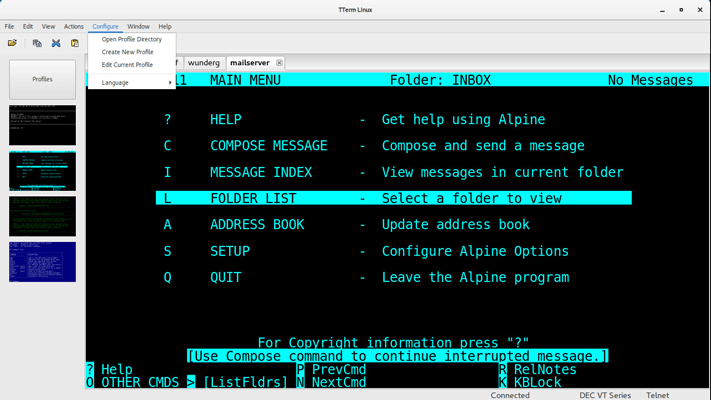This screenshot has width=711, height=400.
Task: Click the KBLock command
Action: point(530,382)
